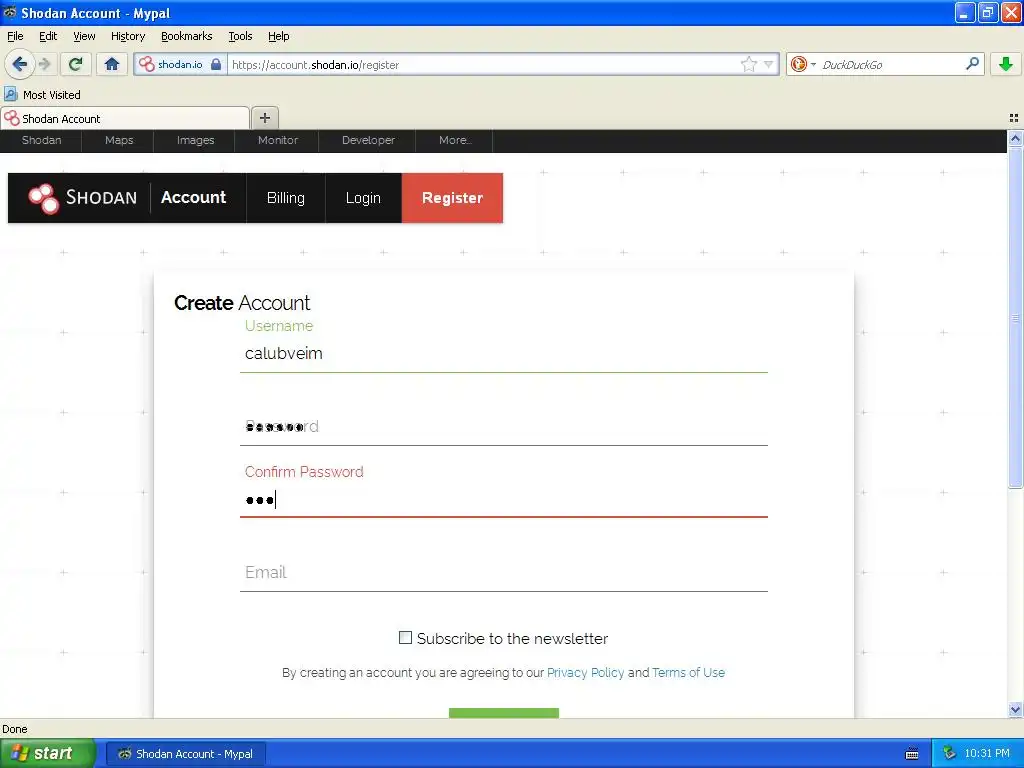This screenshot has height=768, width=1024.
Task: Open the Tools menu
Action: point(240,36)
